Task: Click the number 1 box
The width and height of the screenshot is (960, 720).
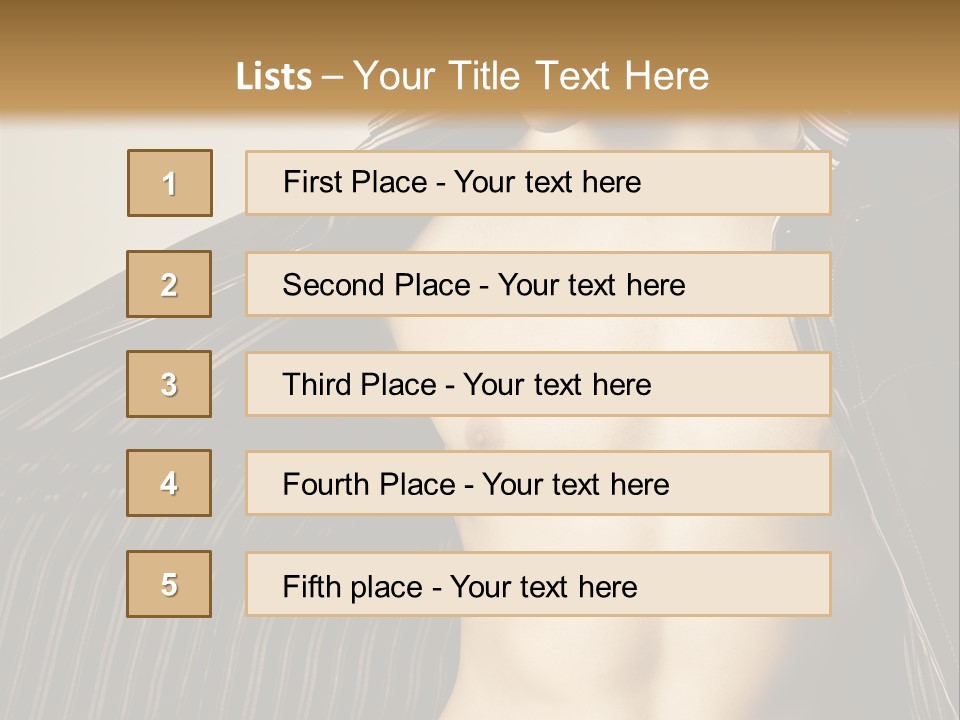Action: 170,183
